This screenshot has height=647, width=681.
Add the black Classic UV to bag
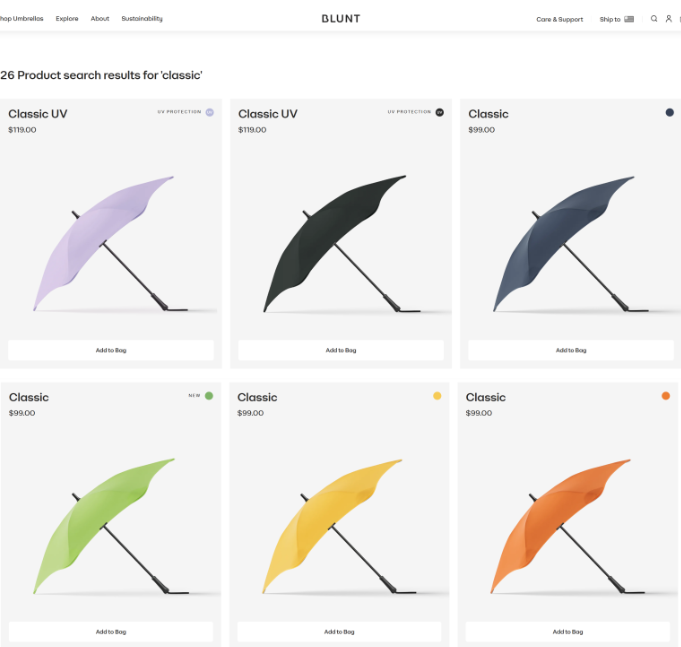(x=341, y=350)
